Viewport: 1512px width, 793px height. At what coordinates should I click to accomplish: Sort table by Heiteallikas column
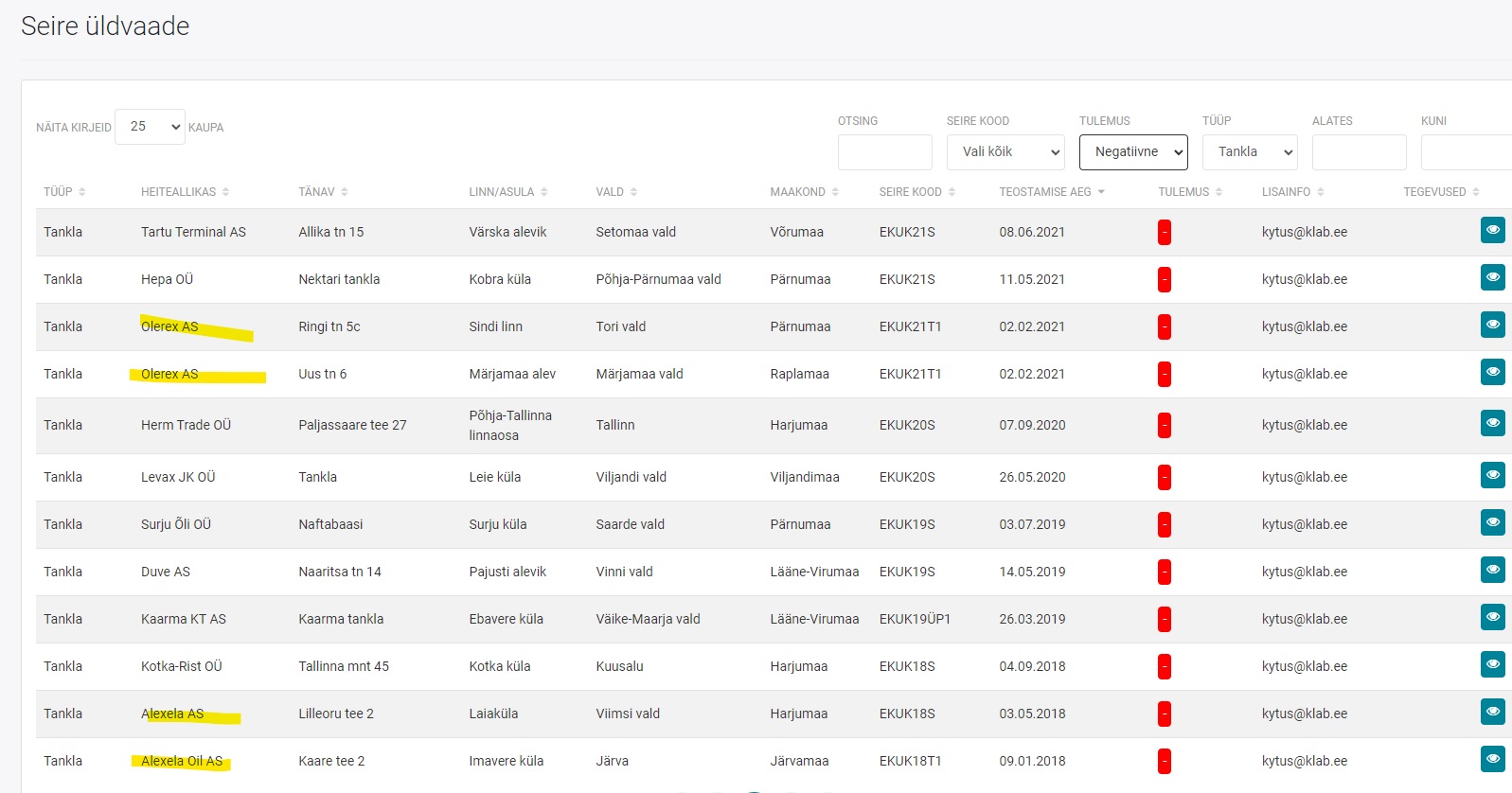pyautogui.click(x=185, y=191)
